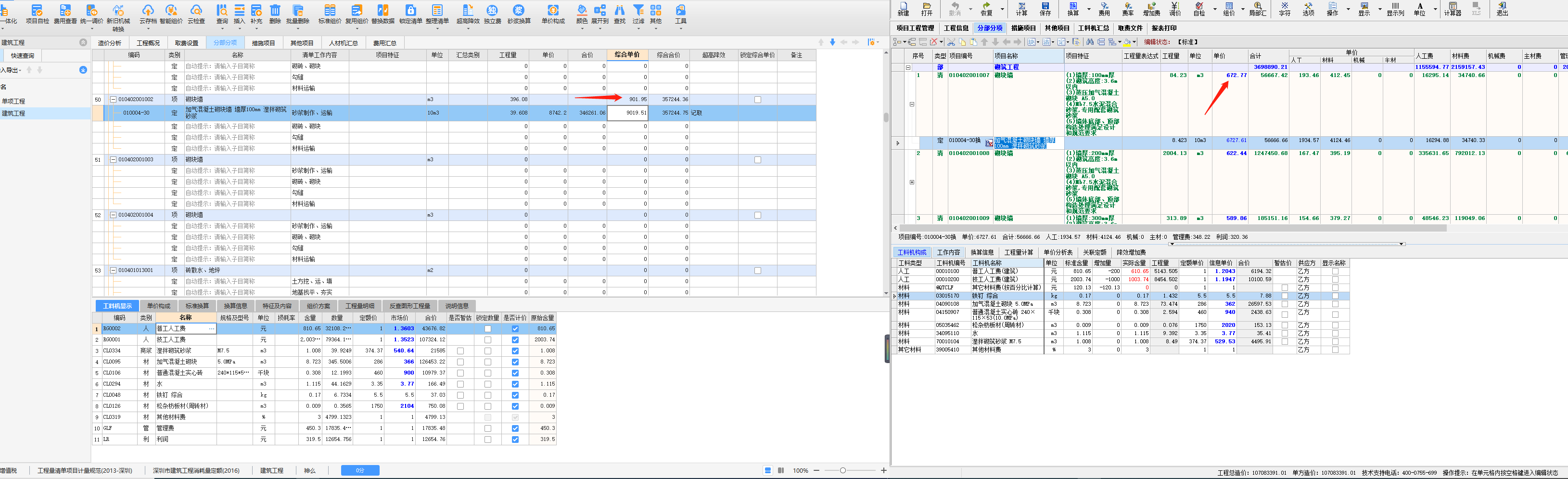Click 快速查询 button in side panel
1568x479 pixels.
click(23, 56)
